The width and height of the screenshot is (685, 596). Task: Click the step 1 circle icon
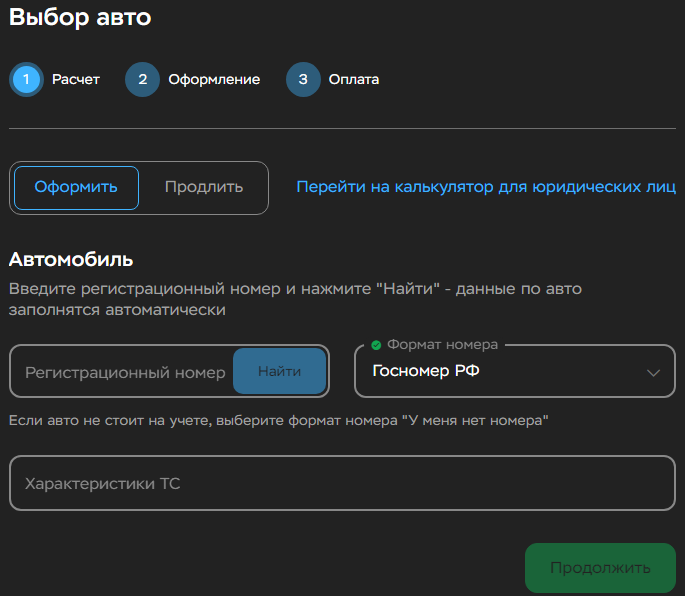(x=26, y=79)
